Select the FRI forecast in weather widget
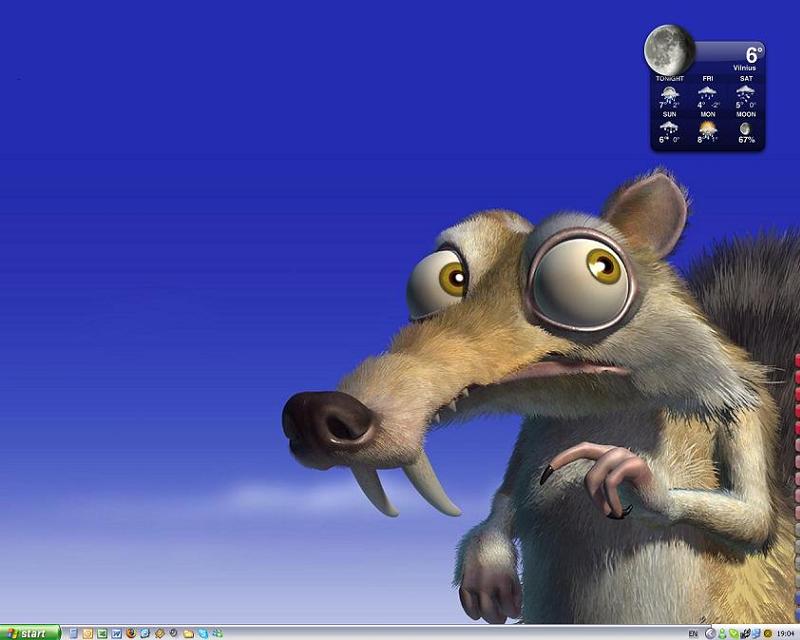Image resolution: width=800 pixels, height=640 pixels. (708, 96)
